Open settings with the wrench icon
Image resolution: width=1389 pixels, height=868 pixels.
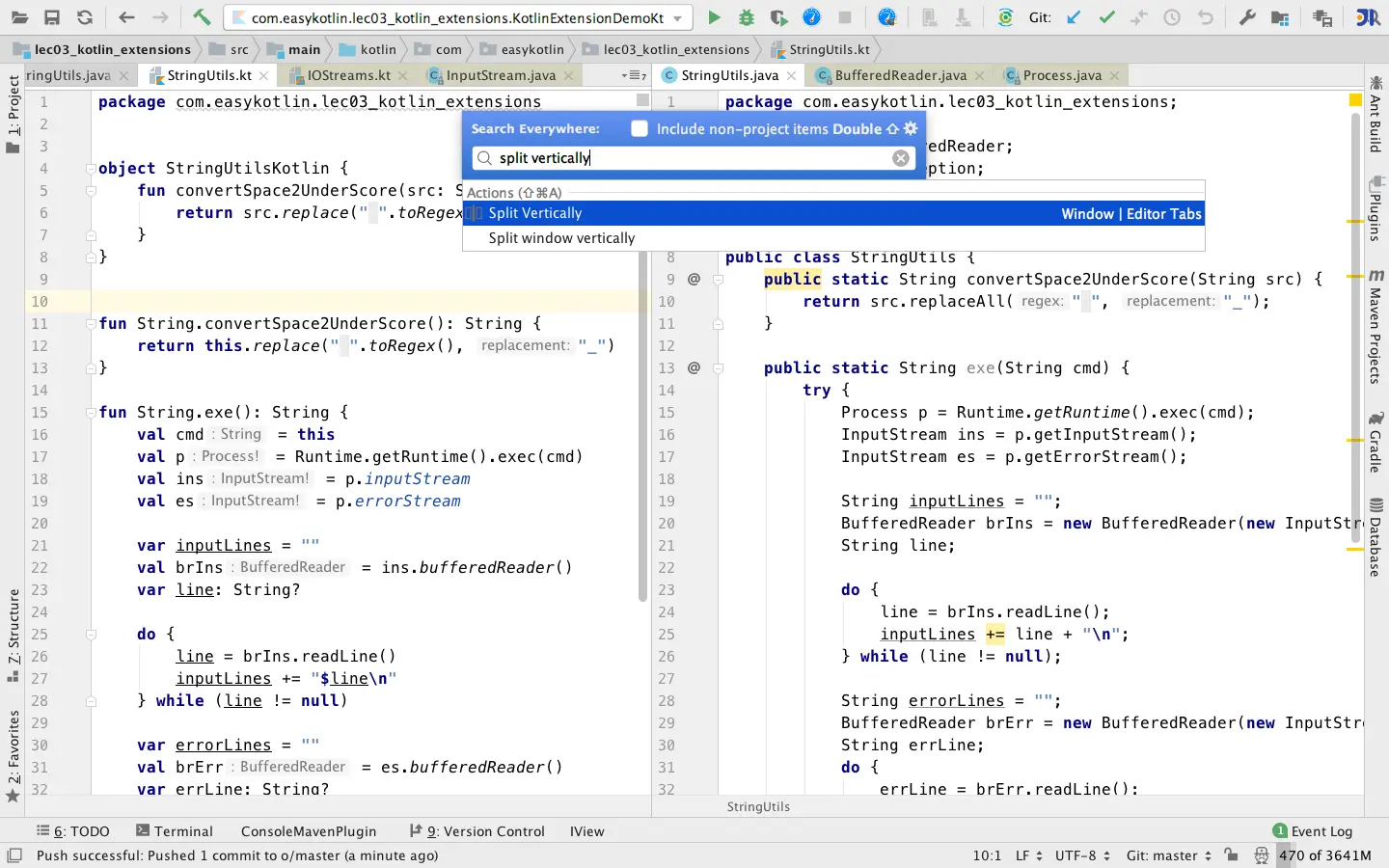pyautogui.click(x=1247, y=17)
